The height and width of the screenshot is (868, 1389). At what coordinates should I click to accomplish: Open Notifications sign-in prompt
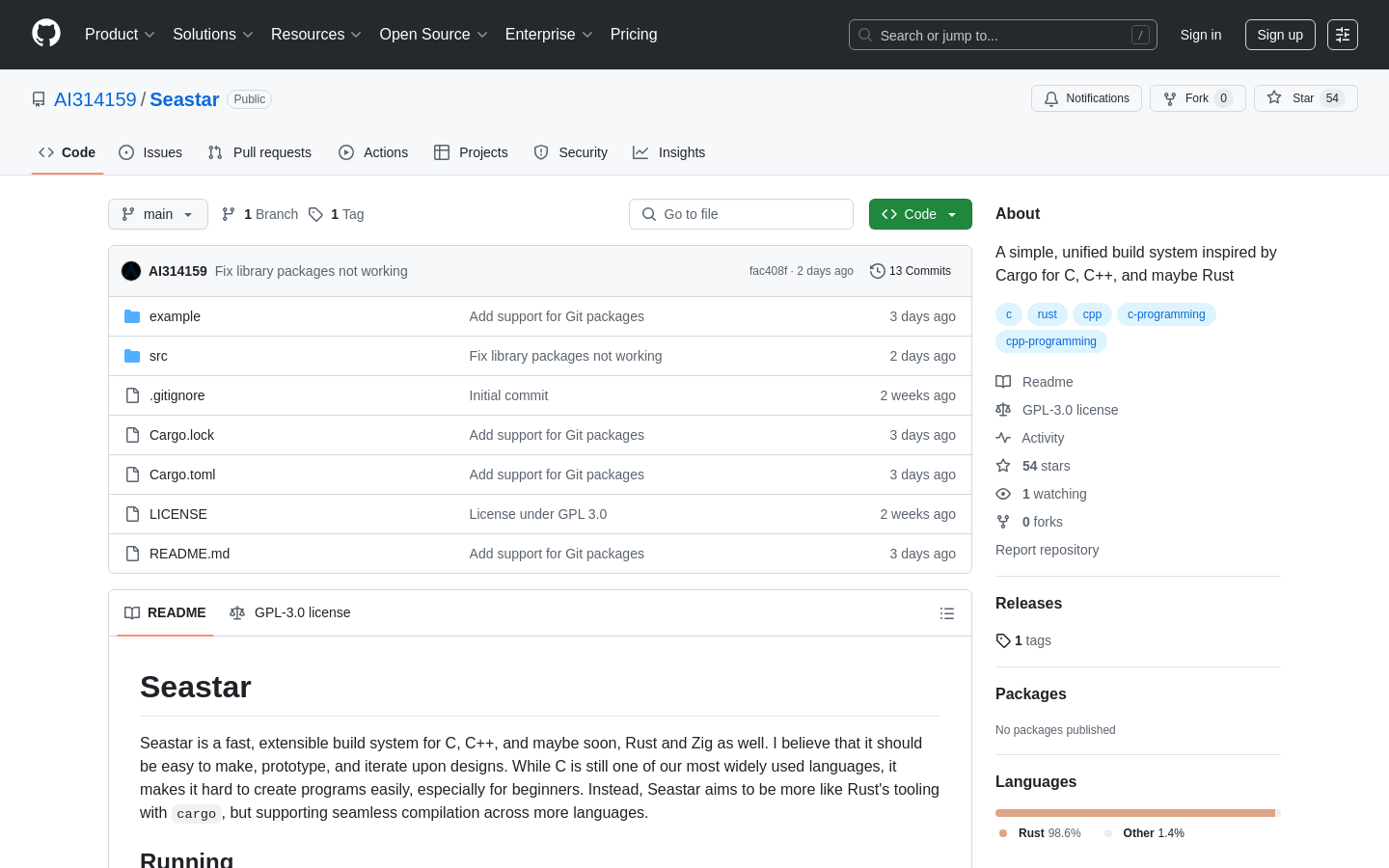tap(1086, 98)
